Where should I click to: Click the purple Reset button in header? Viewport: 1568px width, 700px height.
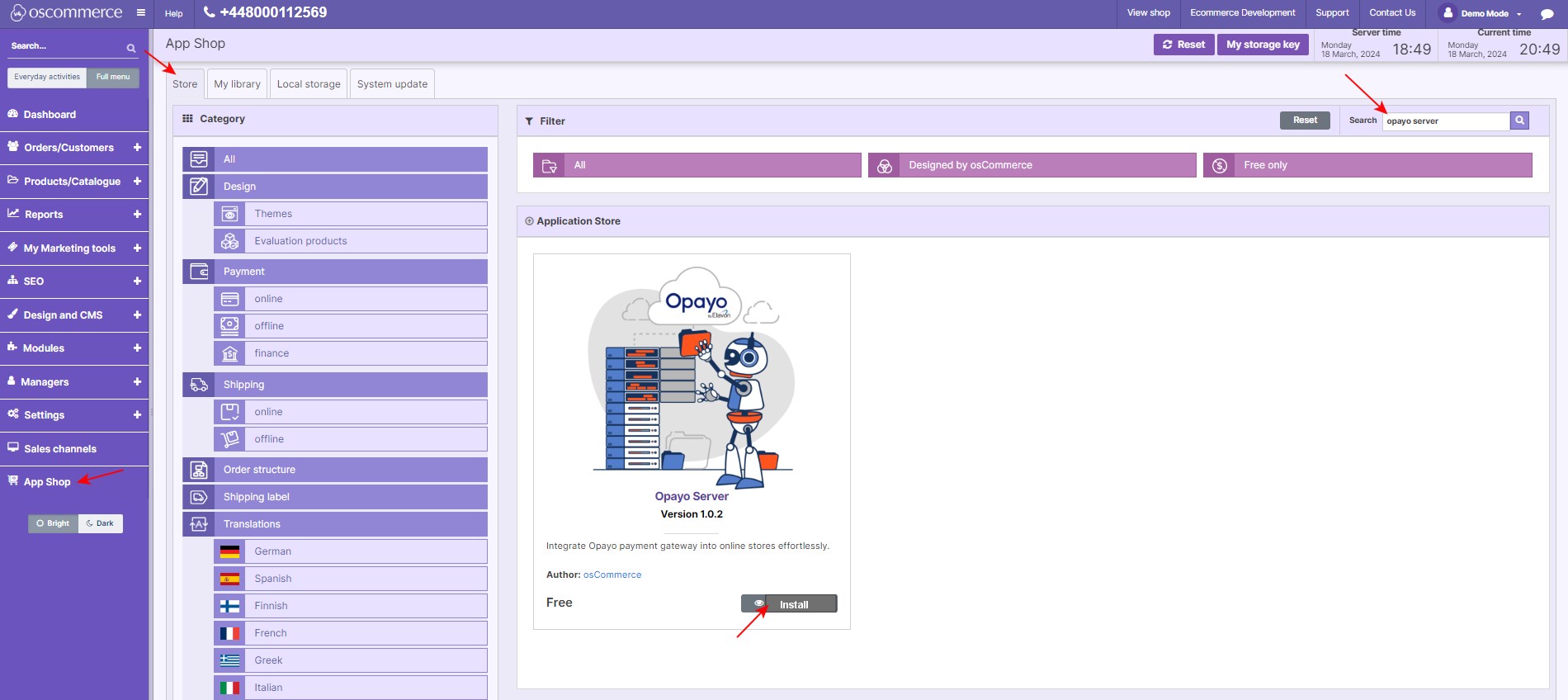1183,45
